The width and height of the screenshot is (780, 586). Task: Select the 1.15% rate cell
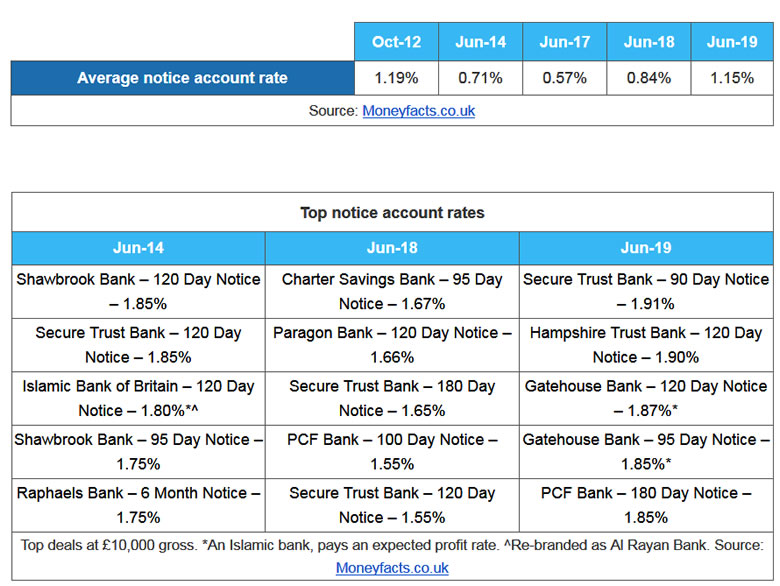[x=731, y=78]
